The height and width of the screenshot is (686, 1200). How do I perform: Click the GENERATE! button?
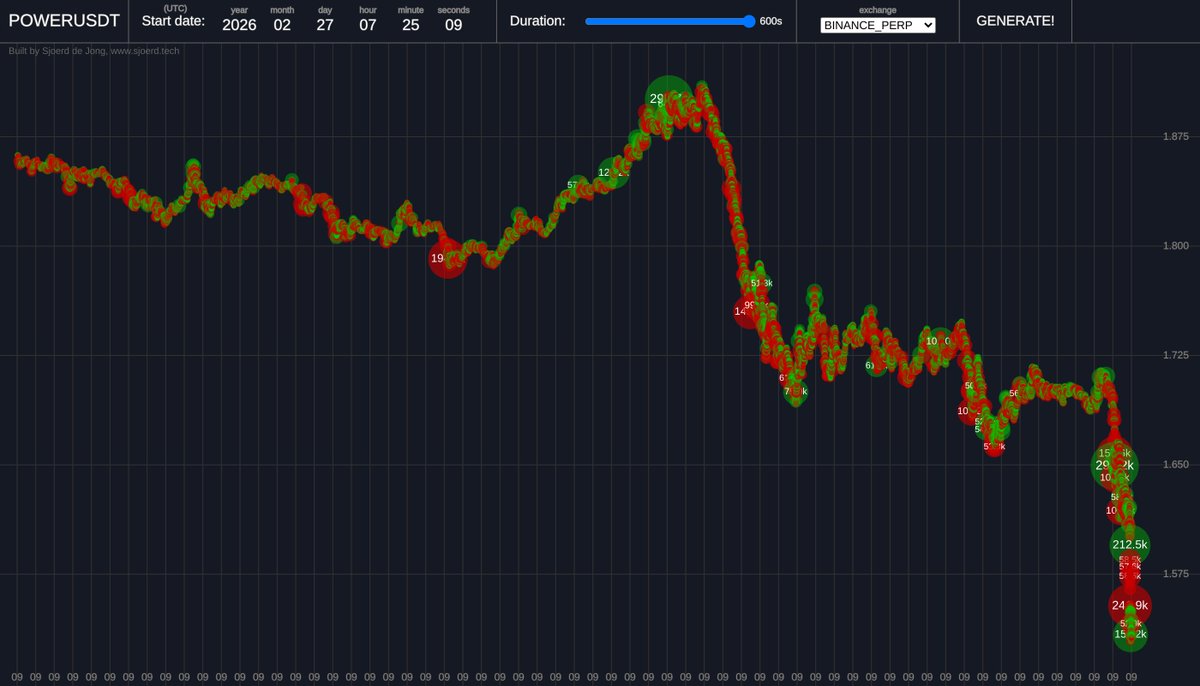pos(1015,20)
